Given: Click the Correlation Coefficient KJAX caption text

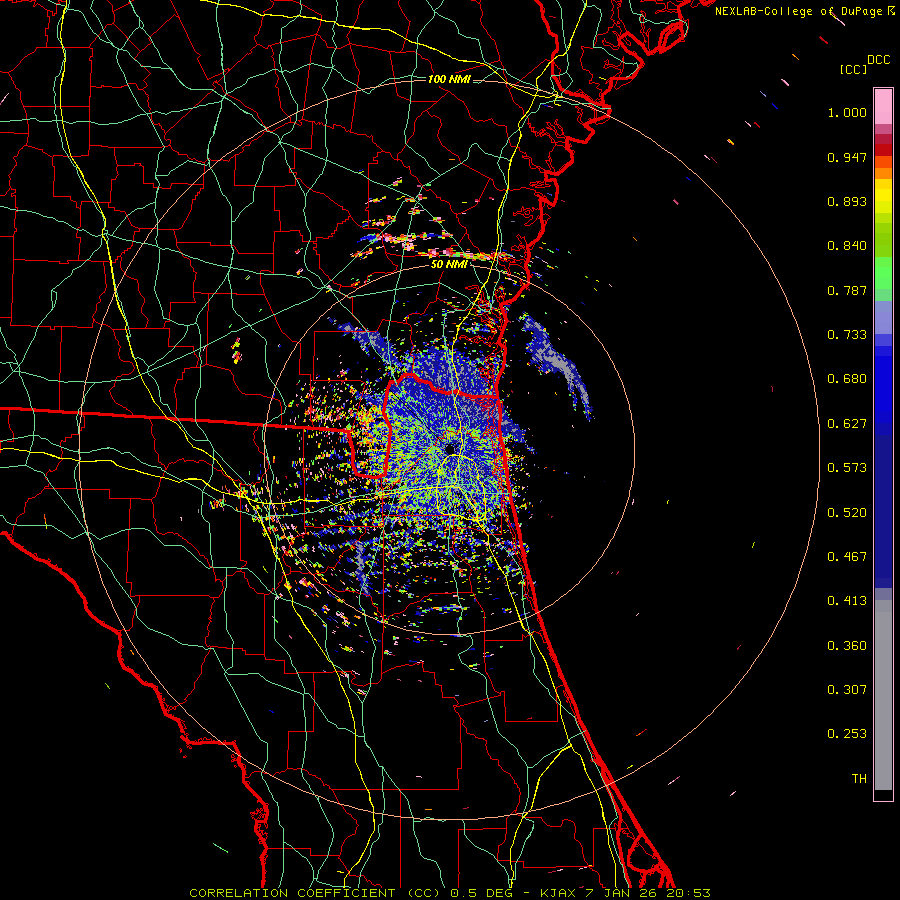Looking at the screenshot, I should [x=450, y=893].
